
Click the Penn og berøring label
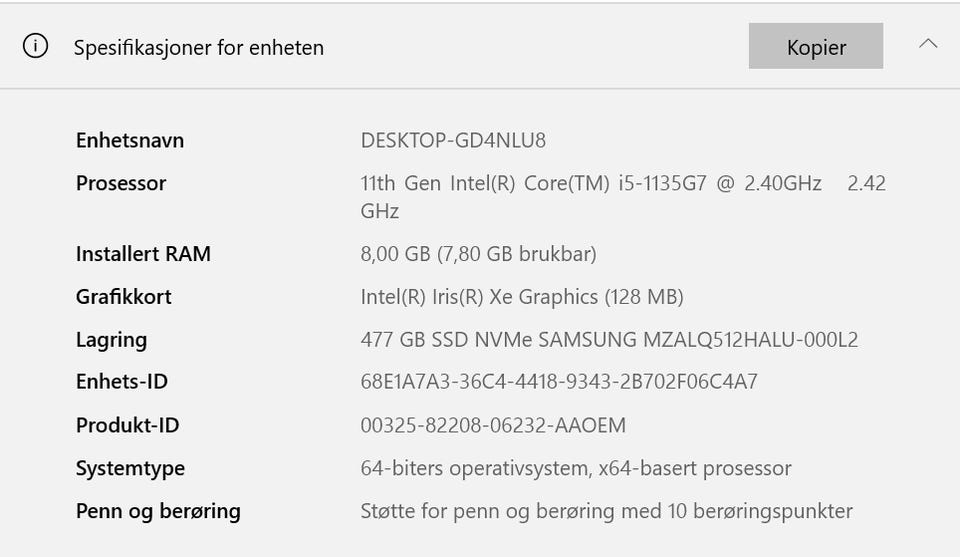click(158, 511)
